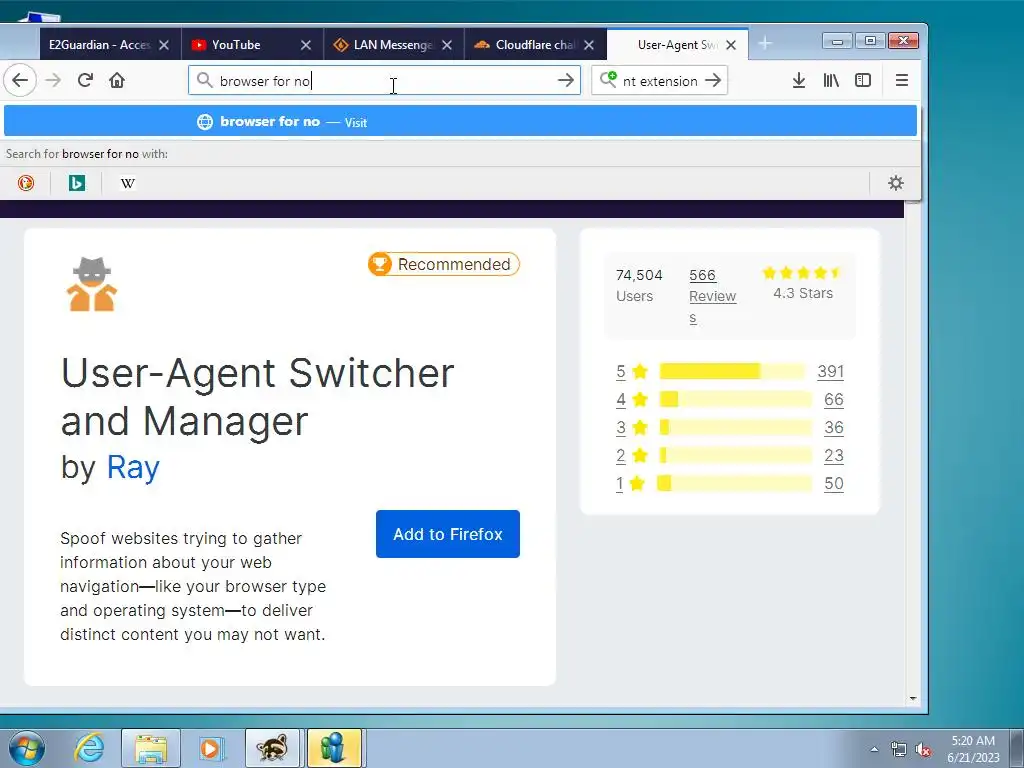Open the search settings gear
This screenshot has height=768, width=1024.
point(895,183)
